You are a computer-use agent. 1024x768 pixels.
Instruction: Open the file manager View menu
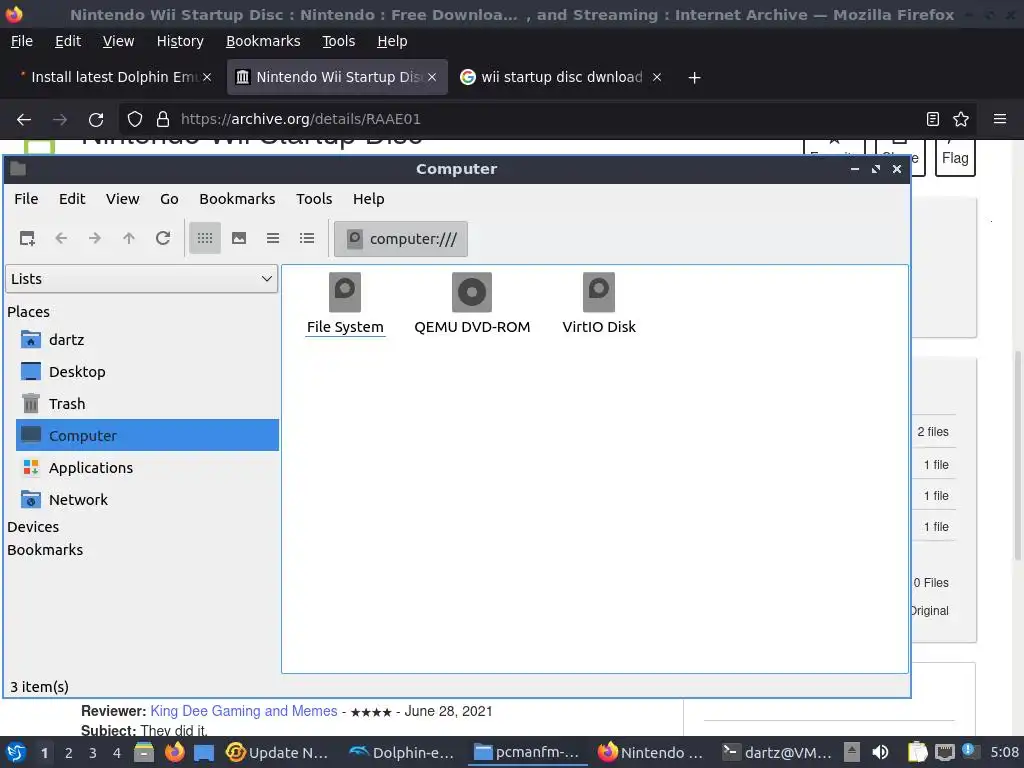(123, 199)
